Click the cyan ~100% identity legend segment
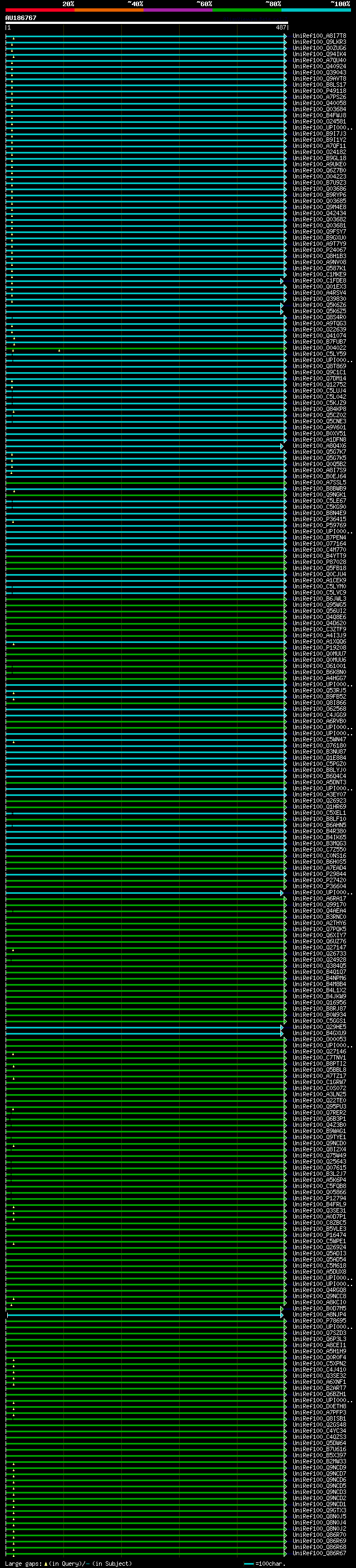Viewport: 356px width, 1568px height. 316,10
